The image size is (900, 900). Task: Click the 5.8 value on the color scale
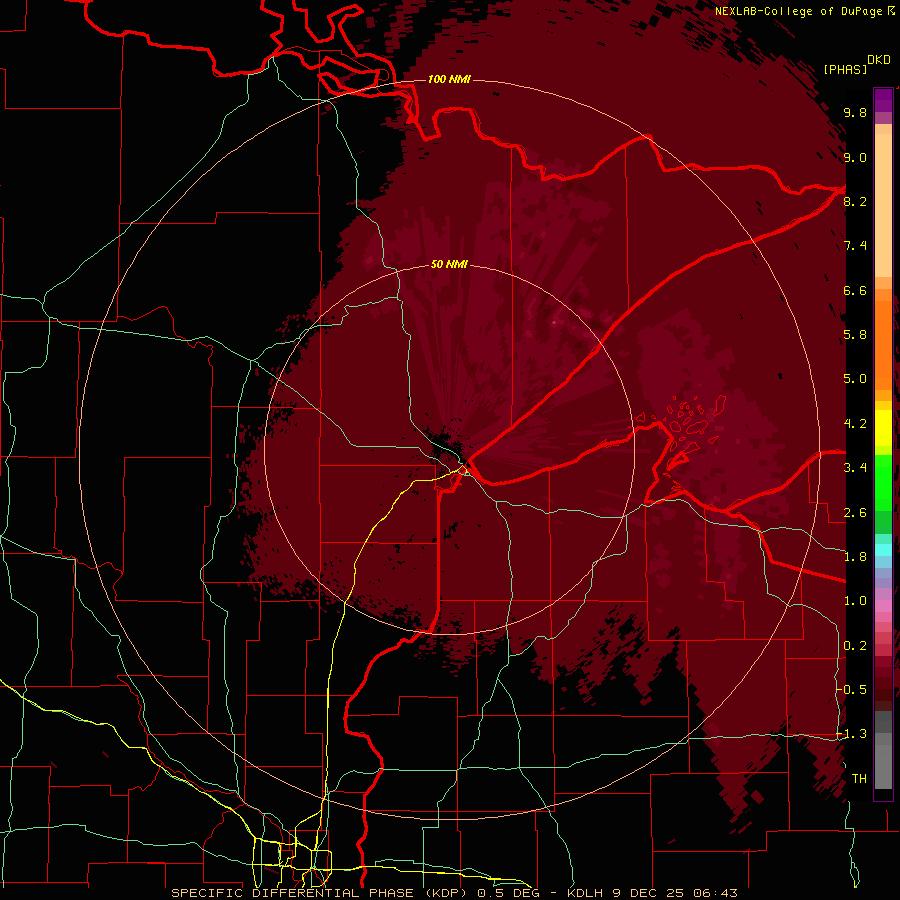(855, 335)
